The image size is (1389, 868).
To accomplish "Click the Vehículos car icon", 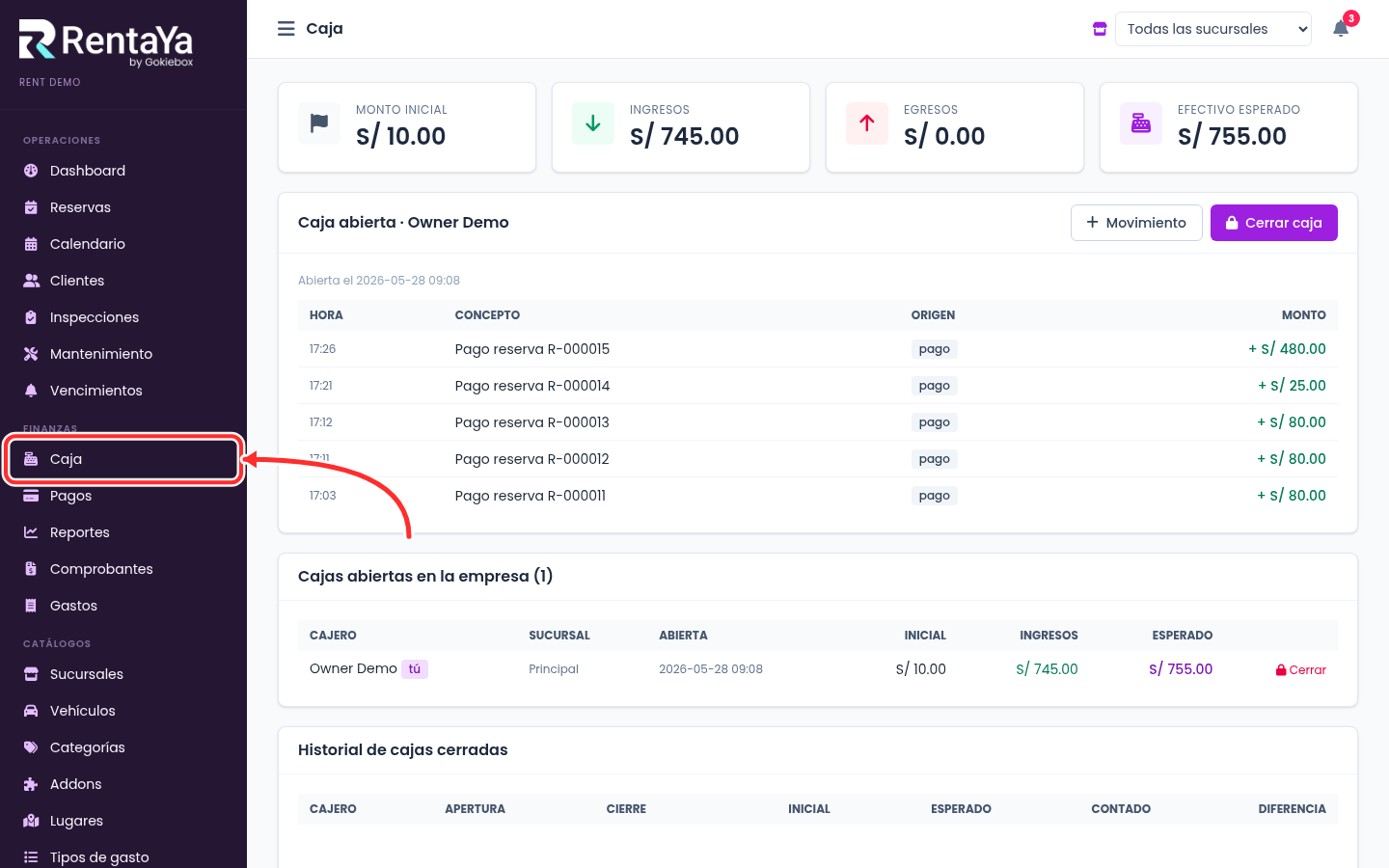I will (x=31, y=711).
